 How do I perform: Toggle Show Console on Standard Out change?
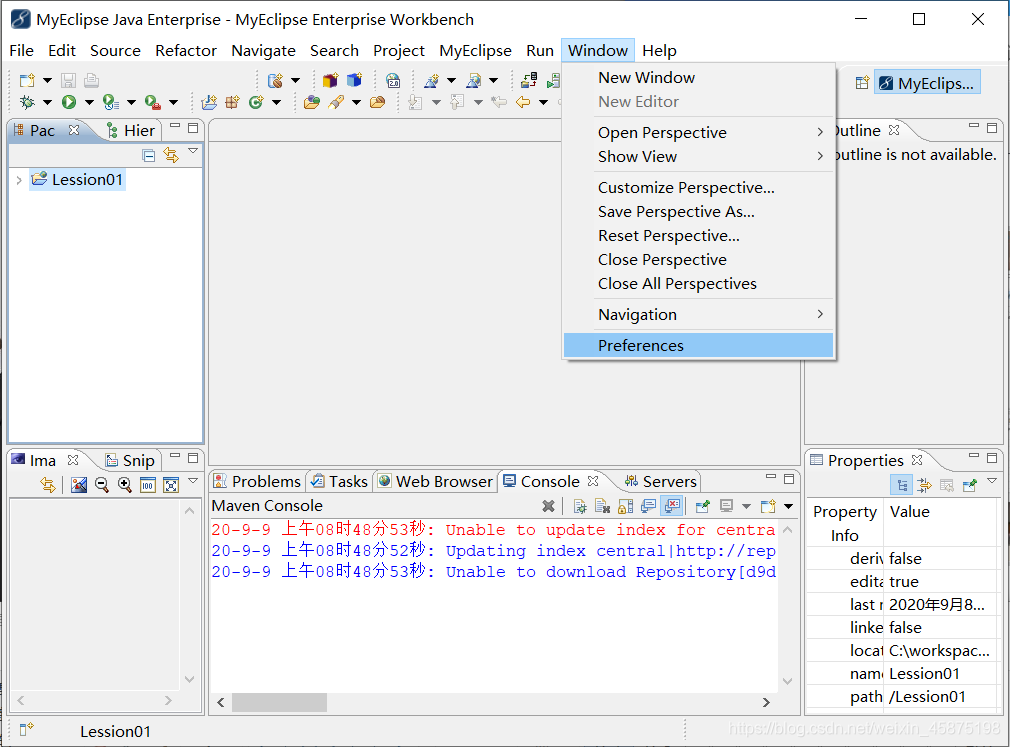[649, 506]
